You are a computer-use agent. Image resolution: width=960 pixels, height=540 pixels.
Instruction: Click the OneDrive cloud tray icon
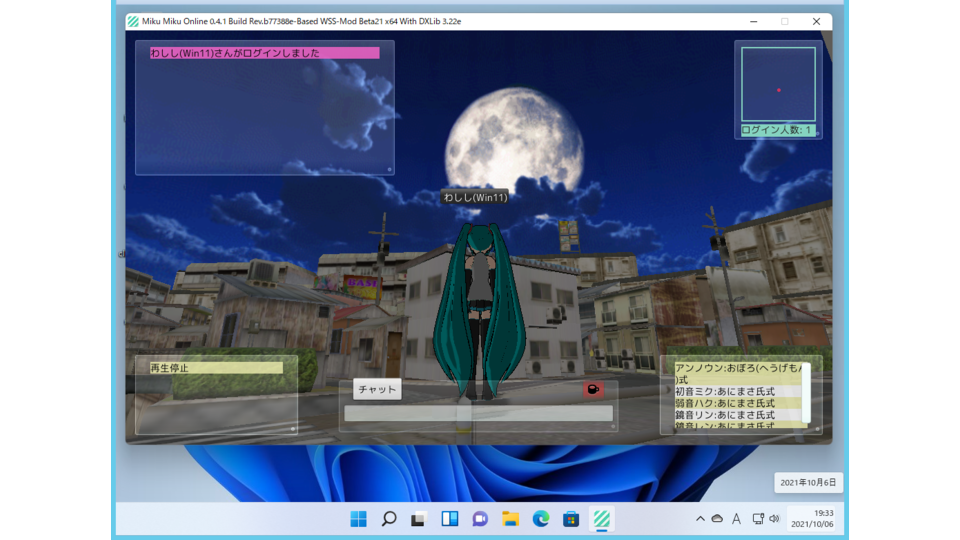tap(717, 519)
